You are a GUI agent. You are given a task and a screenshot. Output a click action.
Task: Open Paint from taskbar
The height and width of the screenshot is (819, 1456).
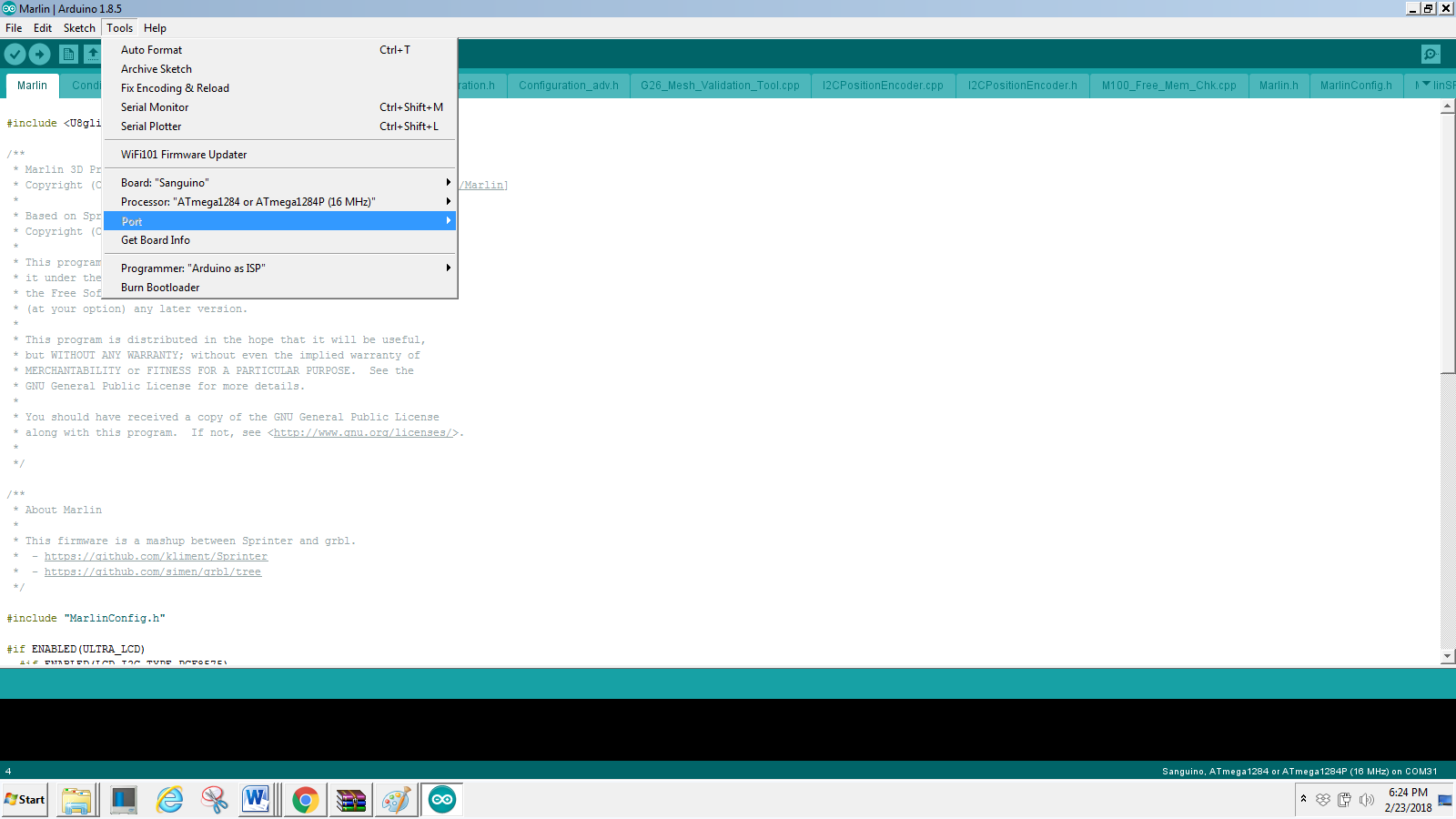point(397,800)
